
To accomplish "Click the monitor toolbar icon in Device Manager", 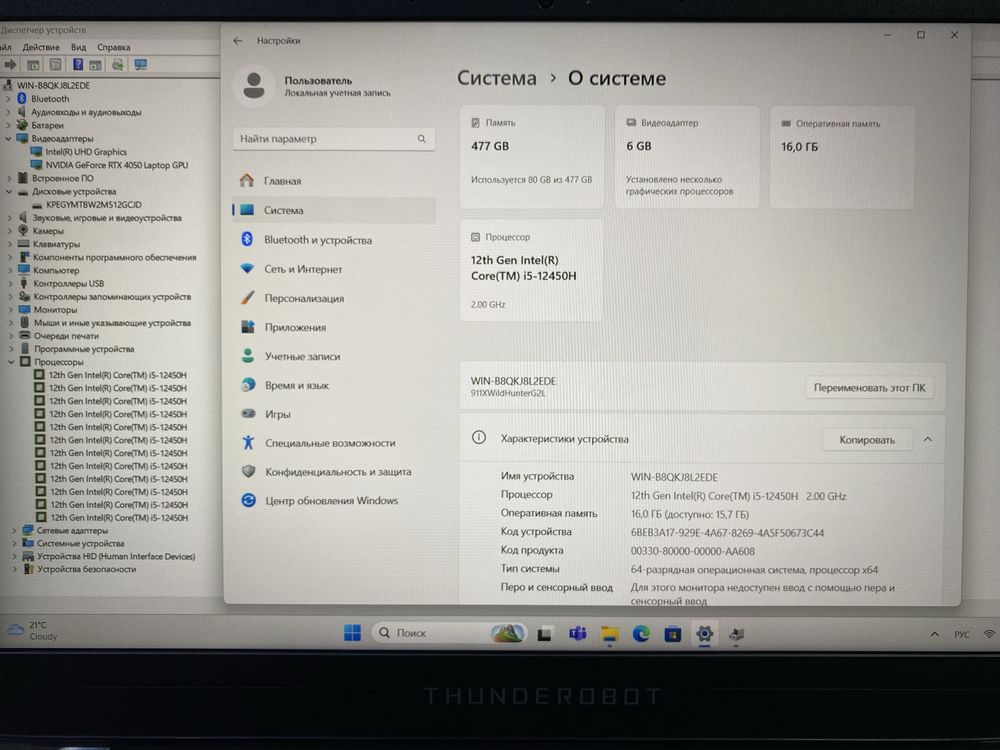I will point(140,64).
